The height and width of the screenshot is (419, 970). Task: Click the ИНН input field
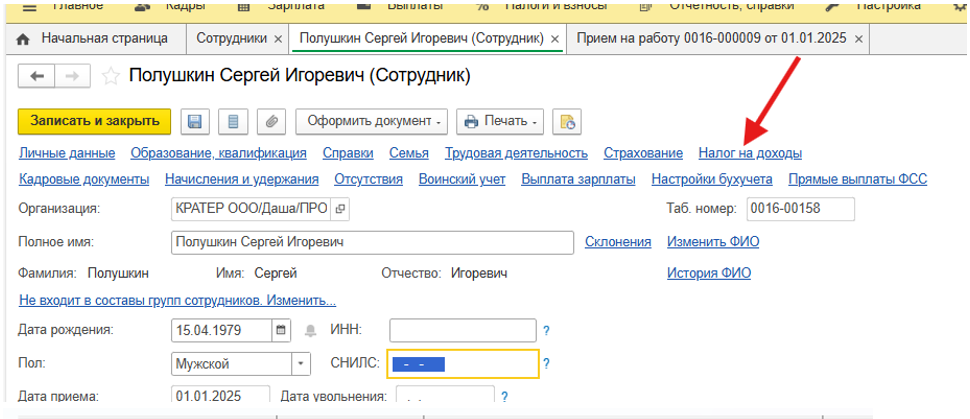pyautogui.click(x=461, y=329)
